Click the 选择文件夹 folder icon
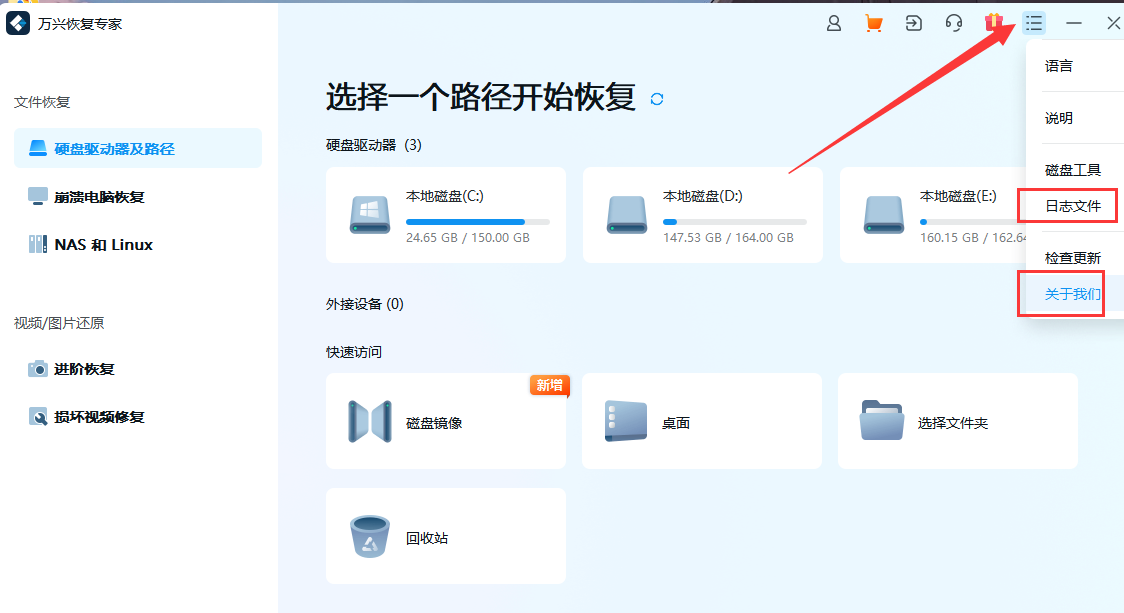 coord(882,420)
